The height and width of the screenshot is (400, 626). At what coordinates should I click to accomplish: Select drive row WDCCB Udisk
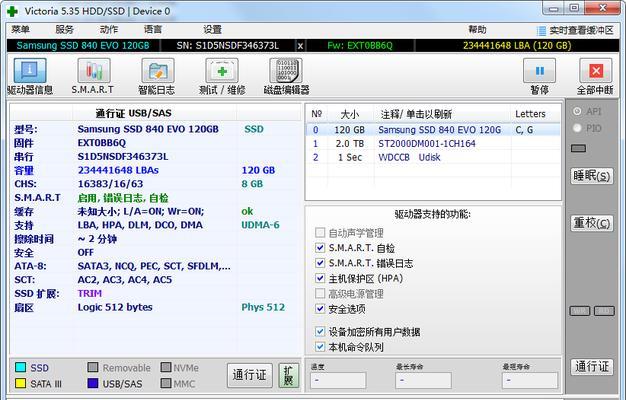pyautogui.click(x=433, y=157)
